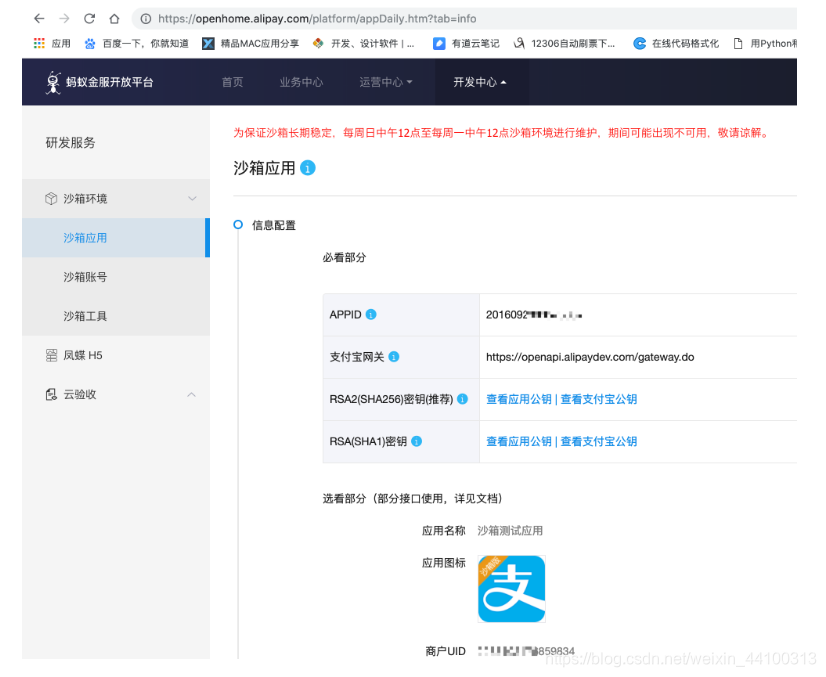Viewport: 826px width, 677px height.
Task: Open the 12306自动刷票 bookmark
Action: [564, 43]
